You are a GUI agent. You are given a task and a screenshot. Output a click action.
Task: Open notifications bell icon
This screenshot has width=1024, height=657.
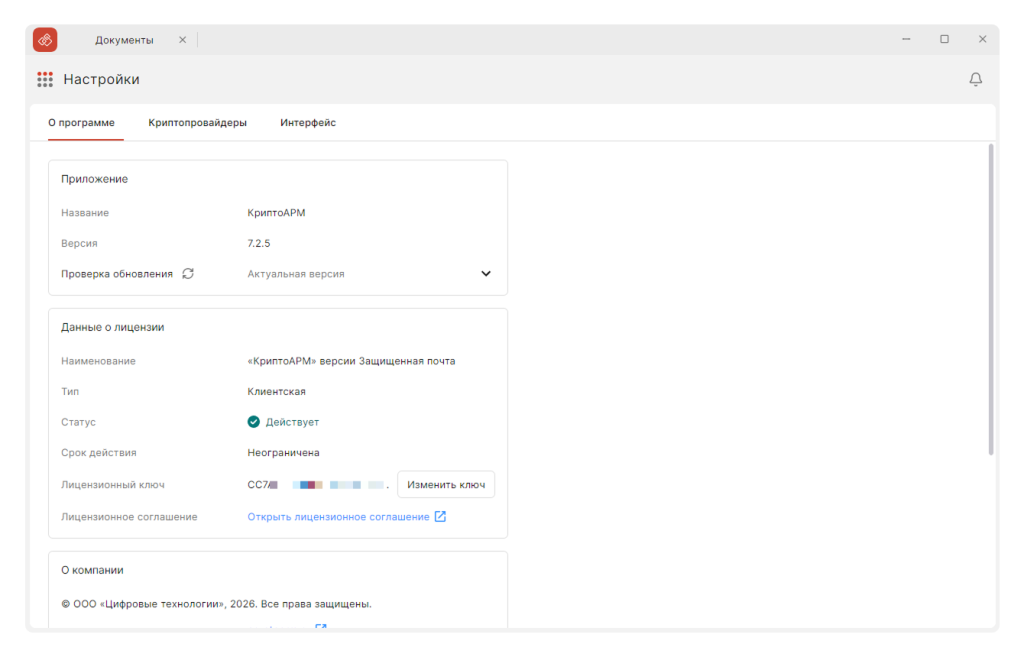tap(975, 80)
